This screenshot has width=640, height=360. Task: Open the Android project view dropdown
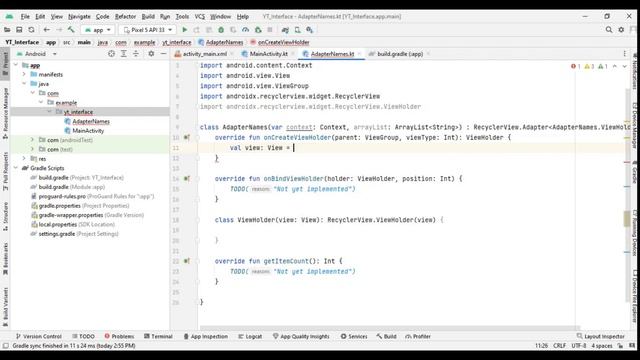[x=36, y=54]
